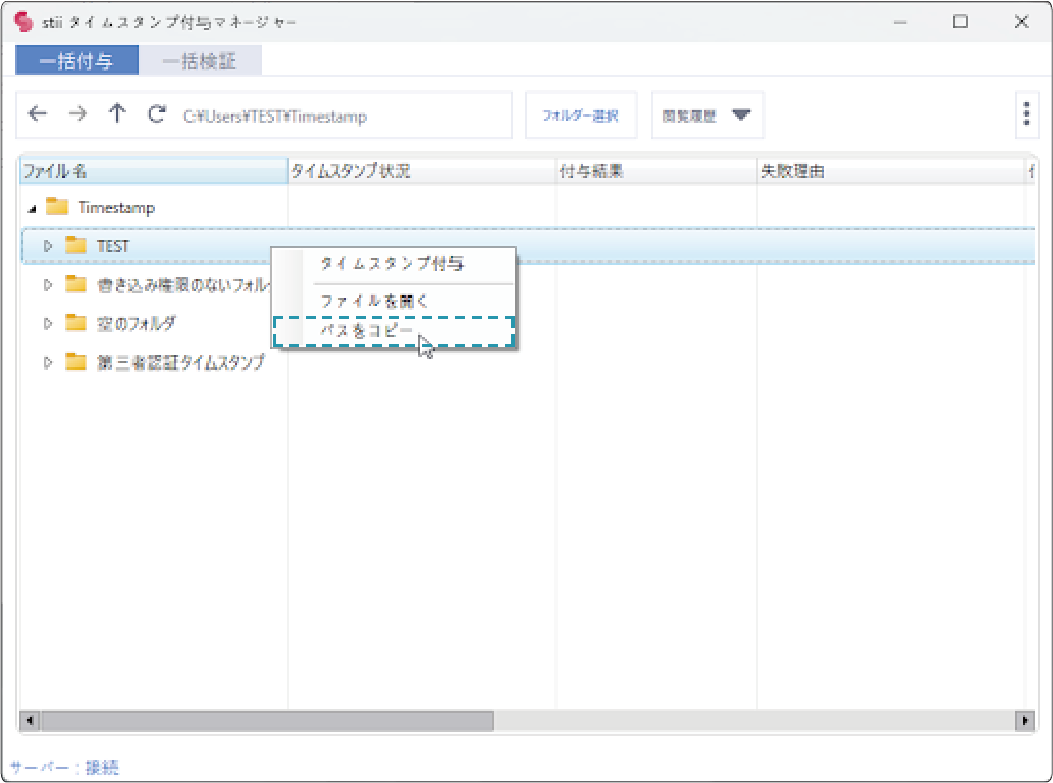Click the 空のフォルダ folder icon
Viewport: 1053px width, 783px height.
pyautogui.click(x=77, y=323)
